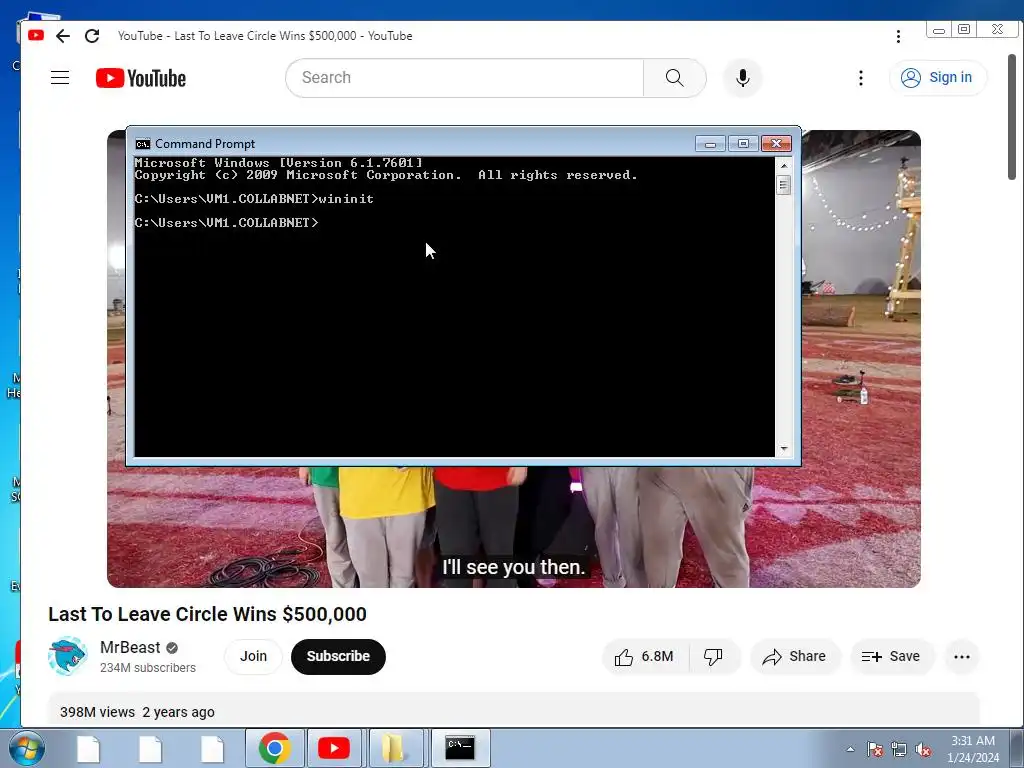Click the magnifier search button
This screenshot has width=1024, height=768.
pyautogui.click(x=675, y=78)
